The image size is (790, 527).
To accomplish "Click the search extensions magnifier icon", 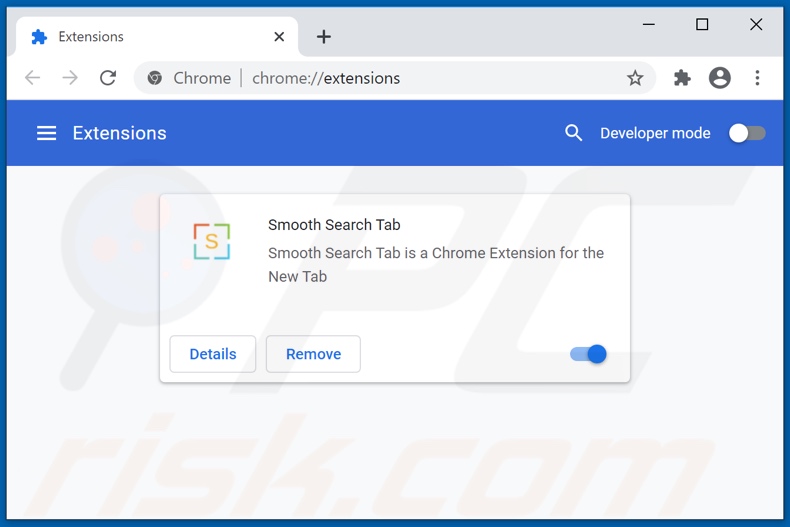I will tap(573, 133).
